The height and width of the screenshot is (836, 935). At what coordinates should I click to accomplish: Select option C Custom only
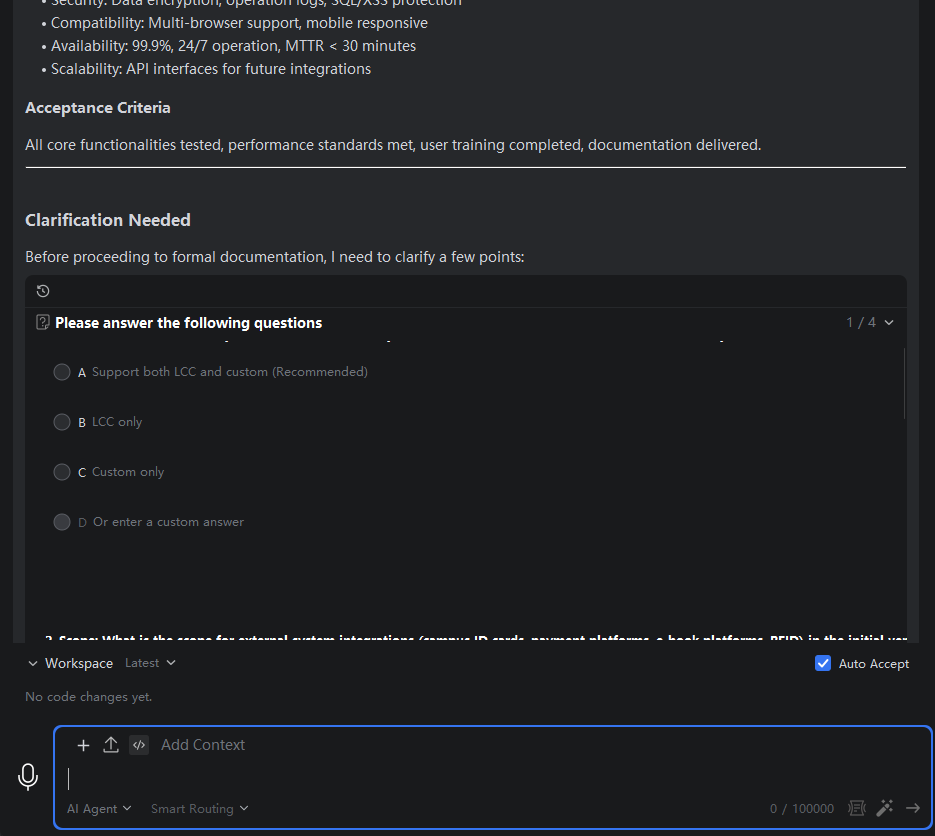62,472
